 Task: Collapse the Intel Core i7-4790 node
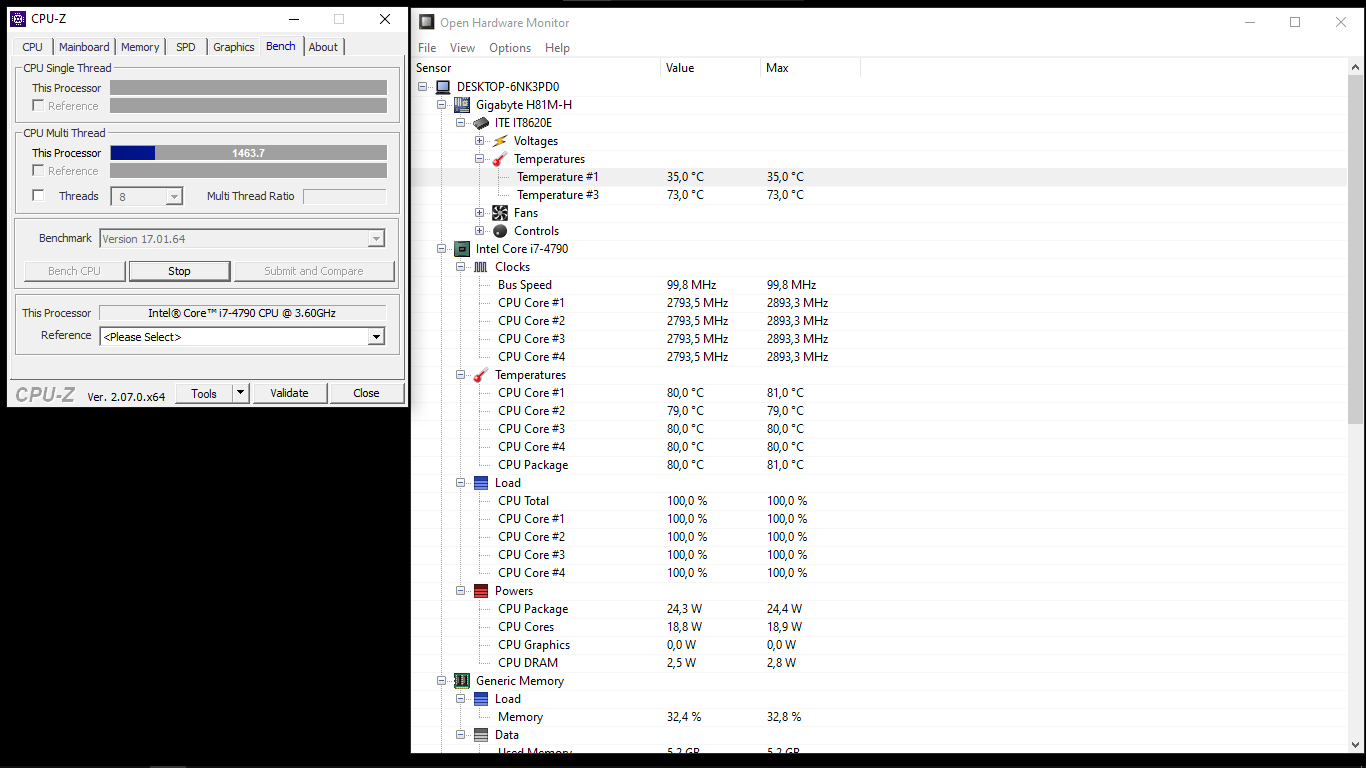tap(442, 249)
